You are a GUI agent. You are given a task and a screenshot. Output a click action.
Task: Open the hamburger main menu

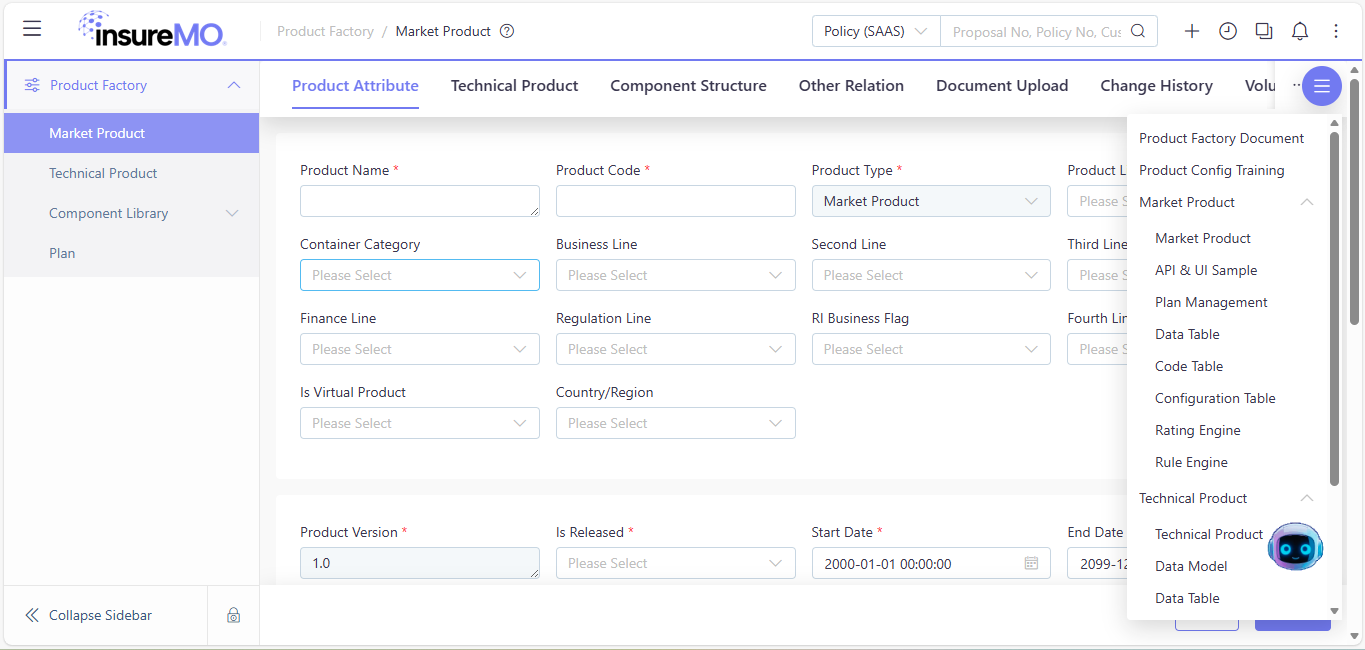tap(32, 29)
